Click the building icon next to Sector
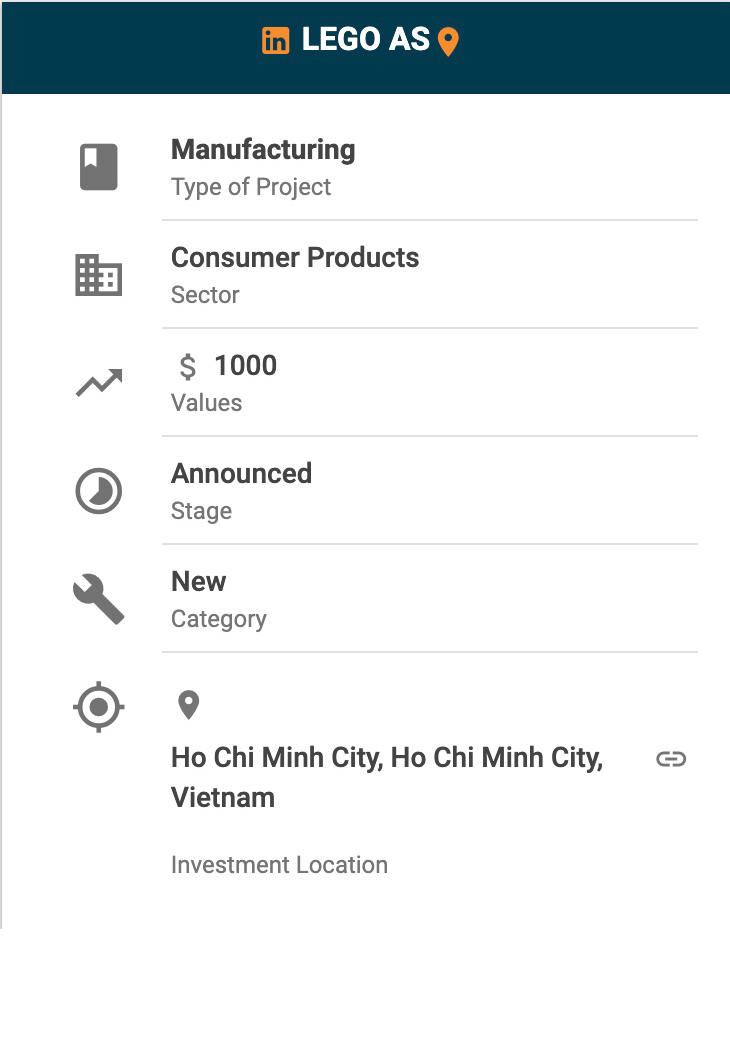Viewport: 730px width, 1050px height. 99,275
